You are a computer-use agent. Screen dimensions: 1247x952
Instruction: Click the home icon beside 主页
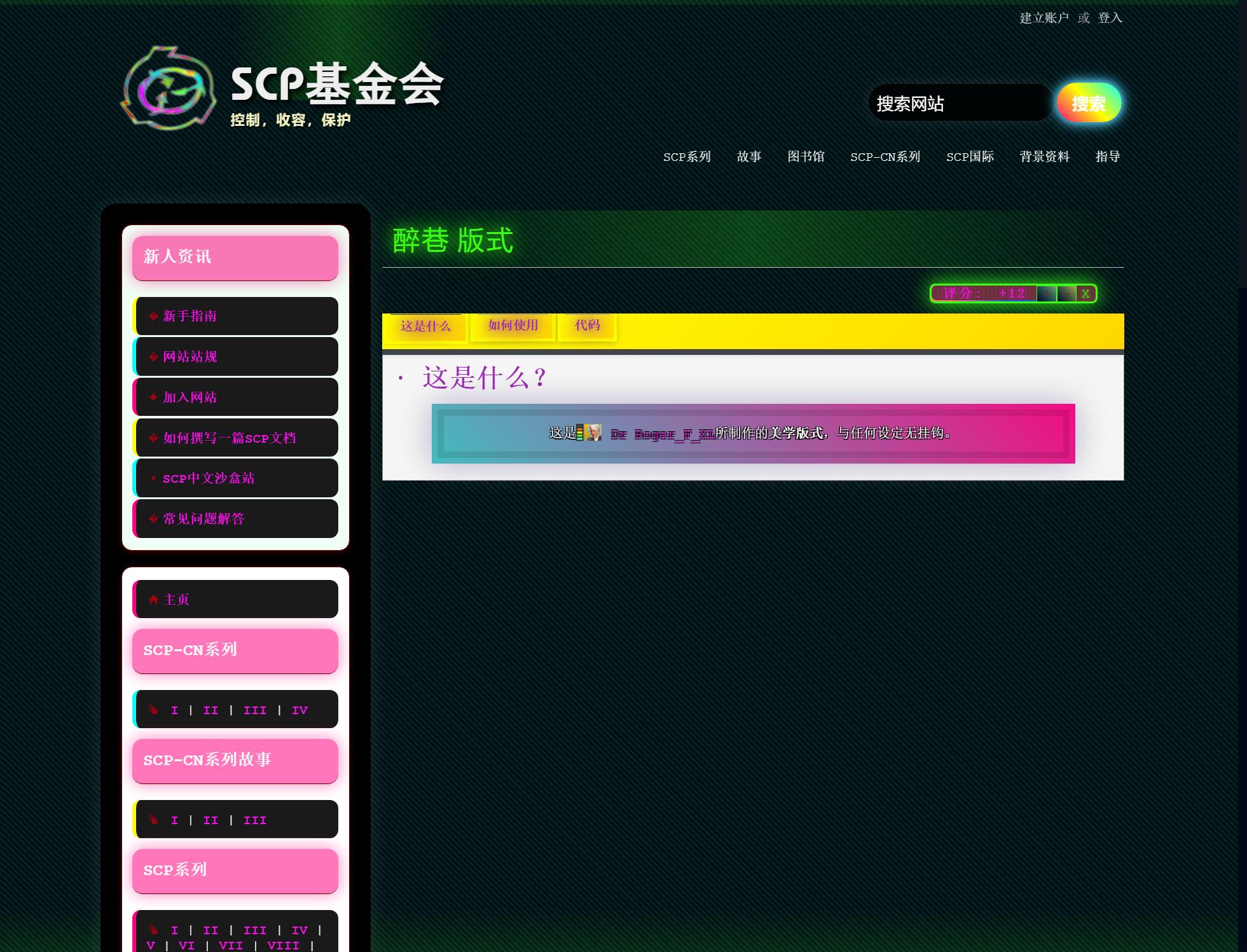pyautogui.click(x=153, y=600)
